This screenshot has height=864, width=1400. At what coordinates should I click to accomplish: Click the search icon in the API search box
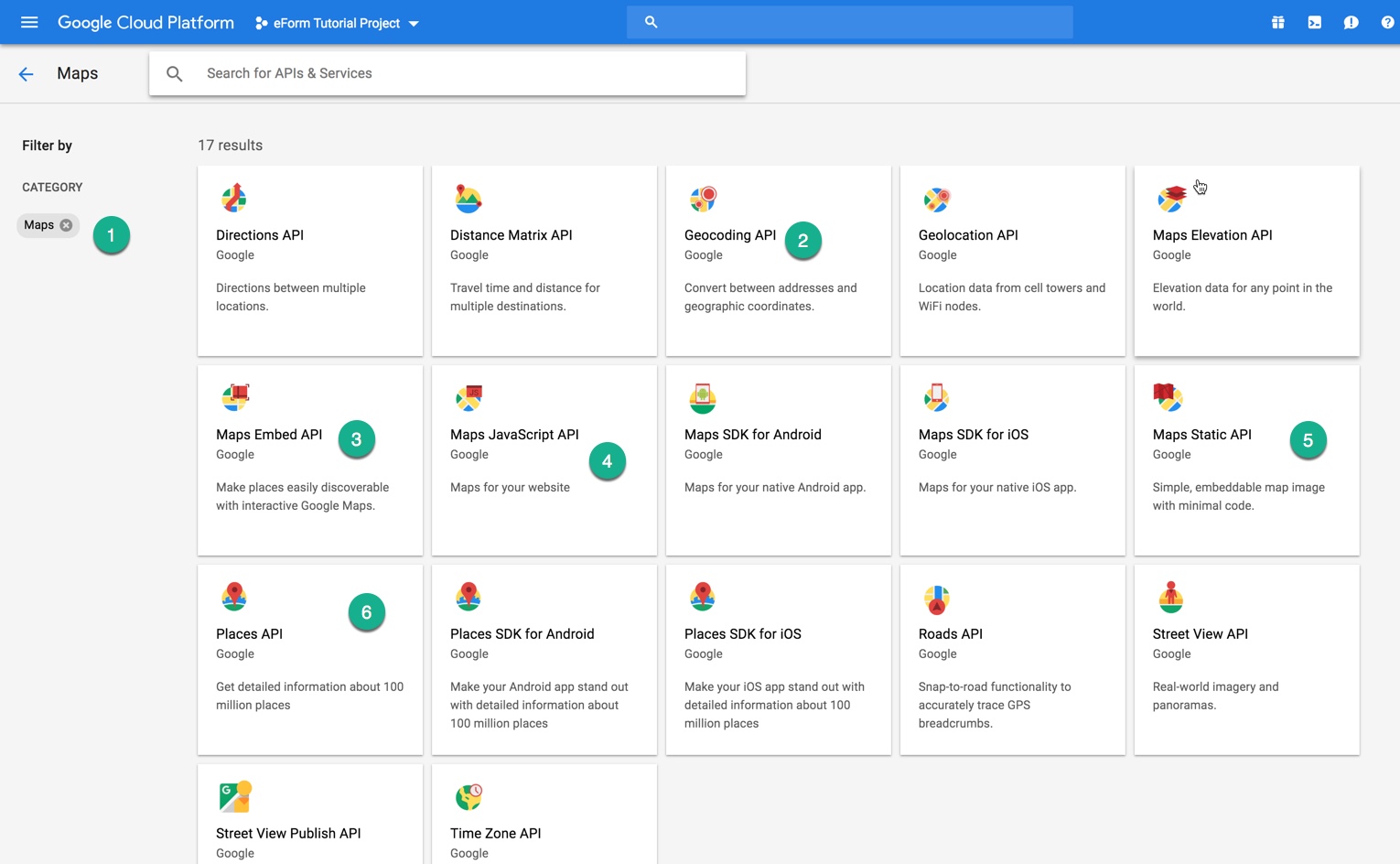[x=175, y=74]
